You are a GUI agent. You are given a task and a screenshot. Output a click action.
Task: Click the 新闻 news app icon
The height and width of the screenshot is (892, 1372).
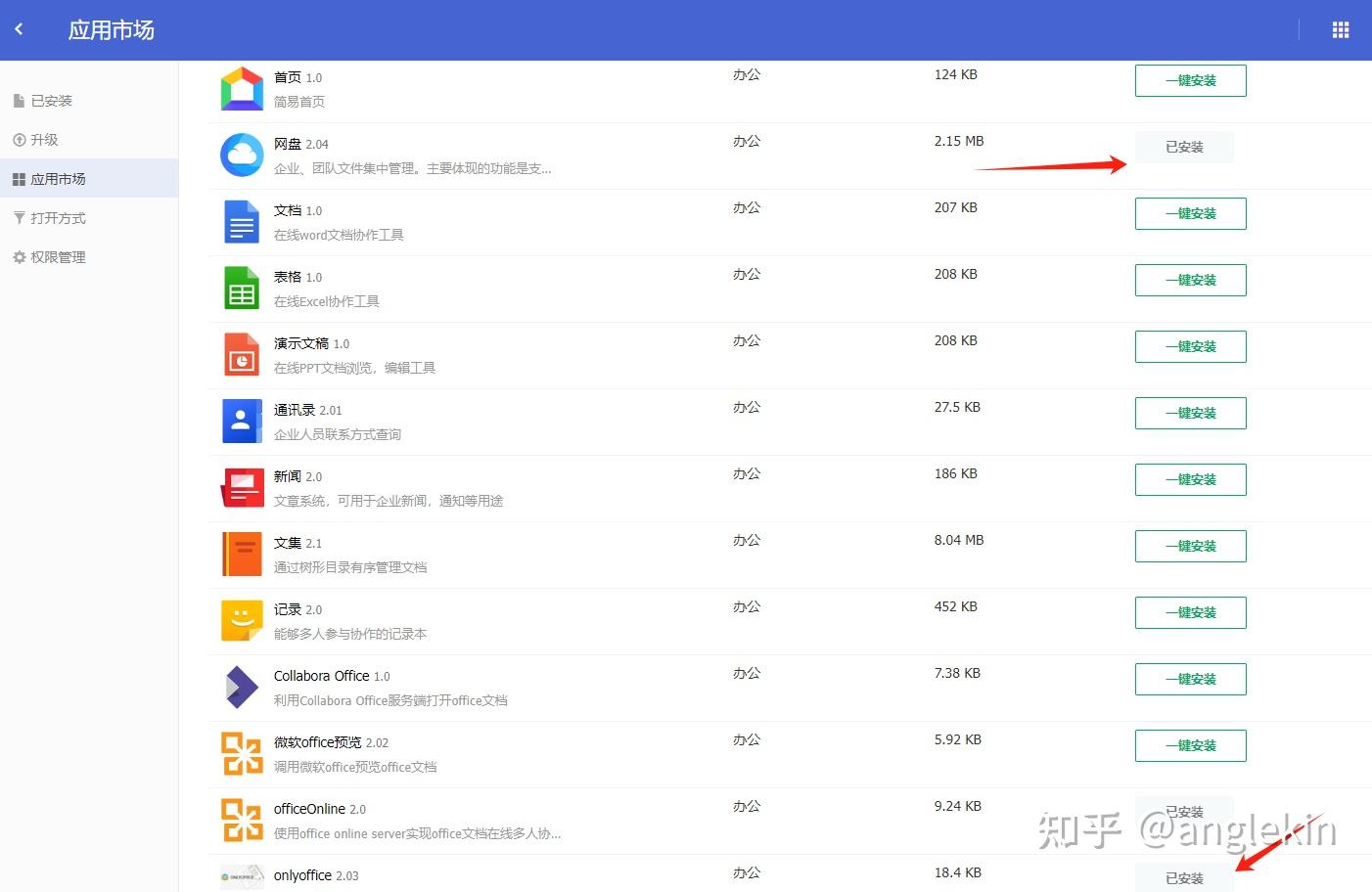(x=242, y=487)
